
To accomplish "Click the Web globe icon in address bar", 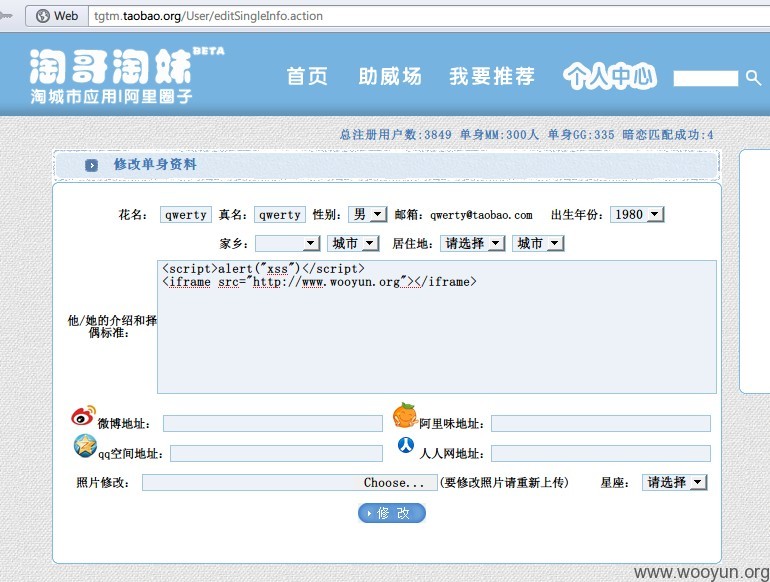I will click(43, 16).
